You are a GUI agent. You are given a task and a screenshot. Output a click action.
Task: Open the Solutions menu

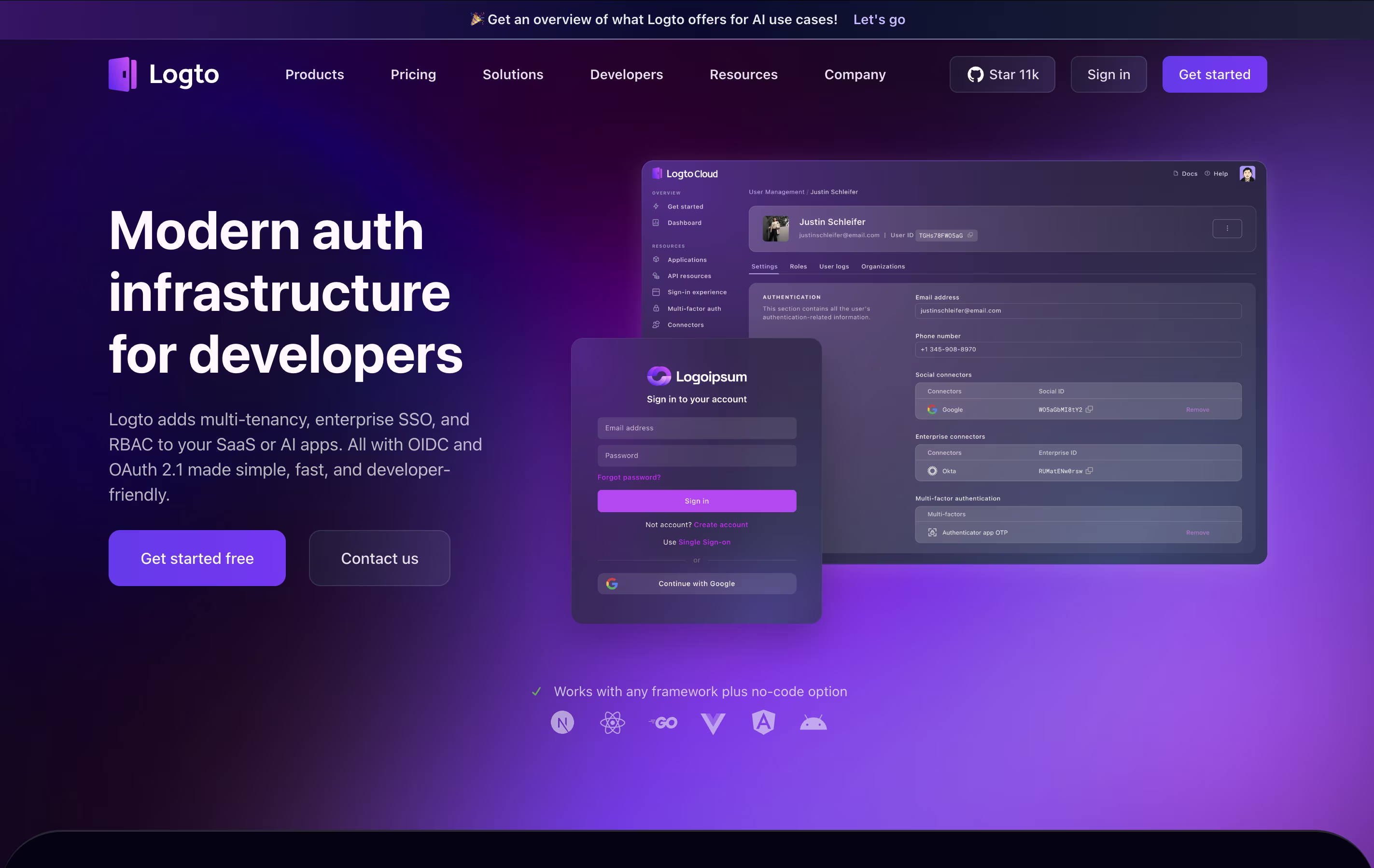tap(513, 74)
